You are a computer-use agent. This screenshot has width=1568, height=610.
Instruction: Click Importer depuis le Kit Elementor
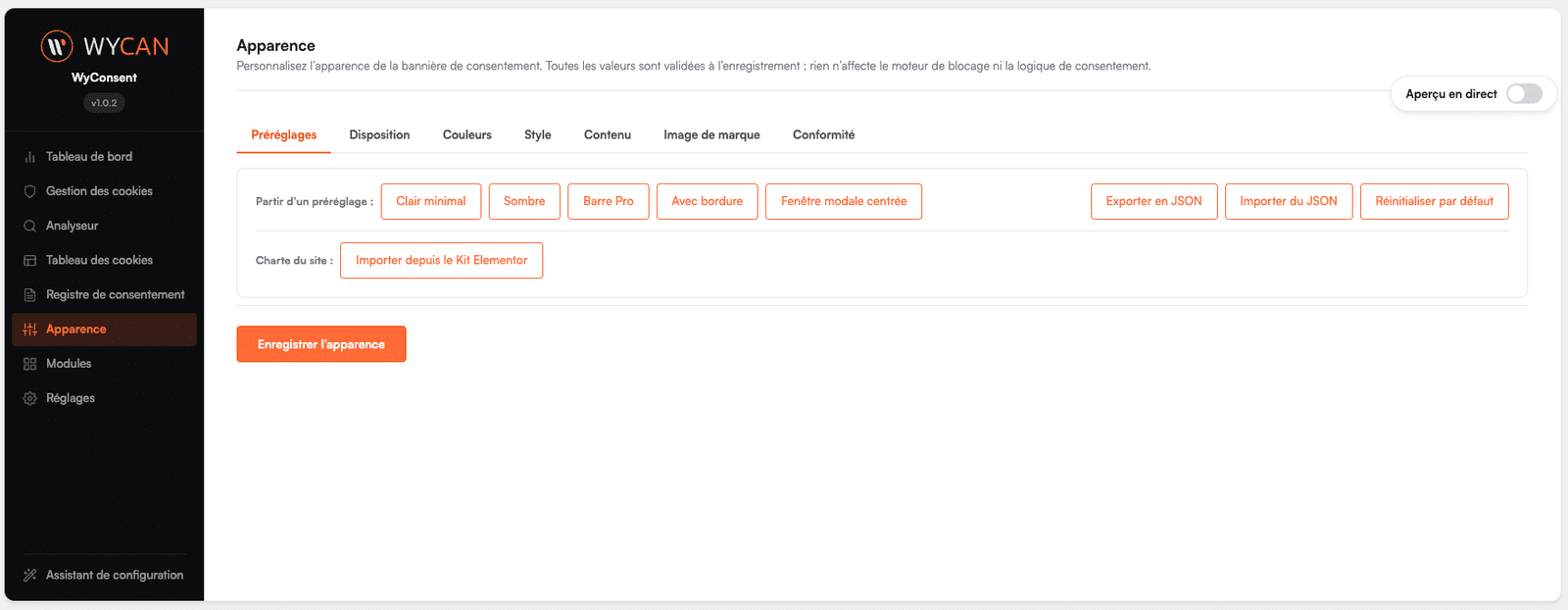coord(442,260)
